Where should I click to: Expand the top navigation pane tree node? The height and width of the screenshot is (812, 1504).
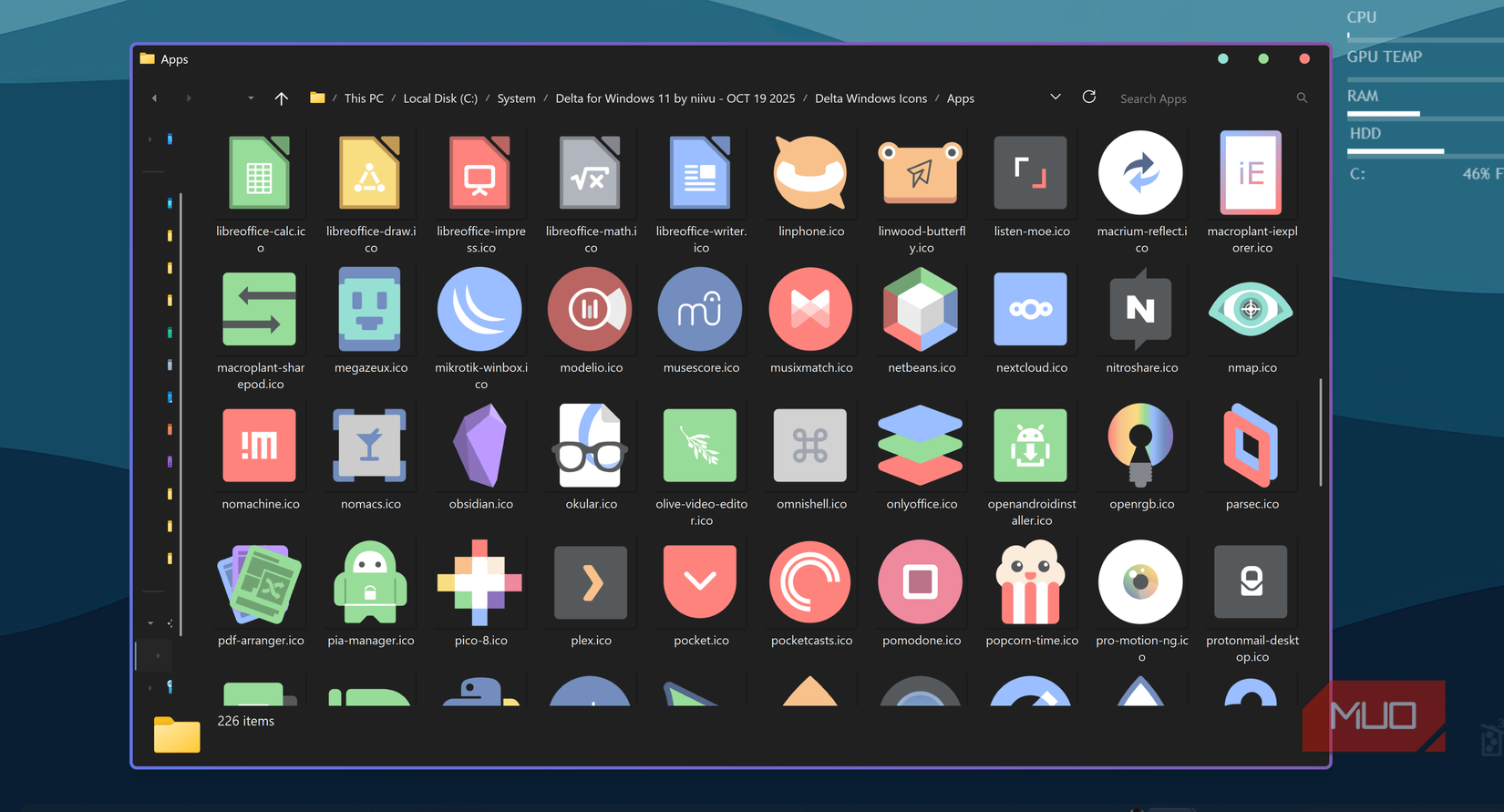[150, 139]
